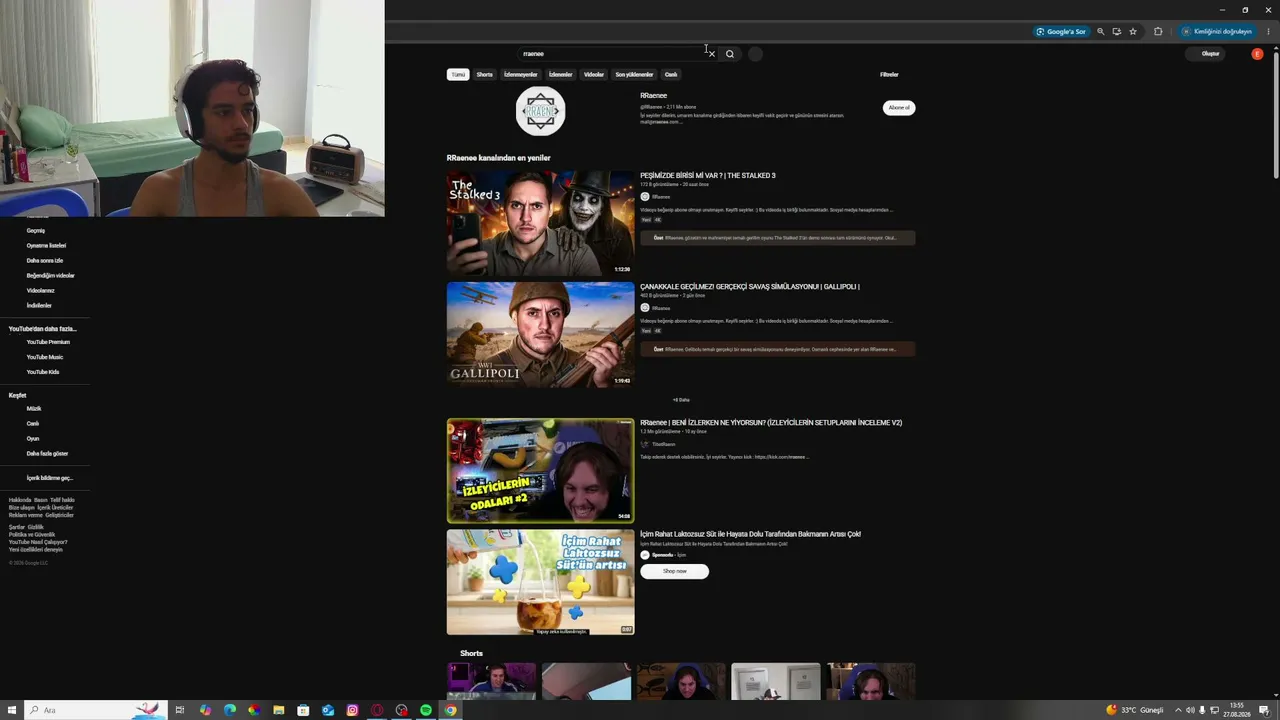Open YouTube Music in the sidebar
1280x720 pixels.
pyautogui.click(x=45, y=357)
